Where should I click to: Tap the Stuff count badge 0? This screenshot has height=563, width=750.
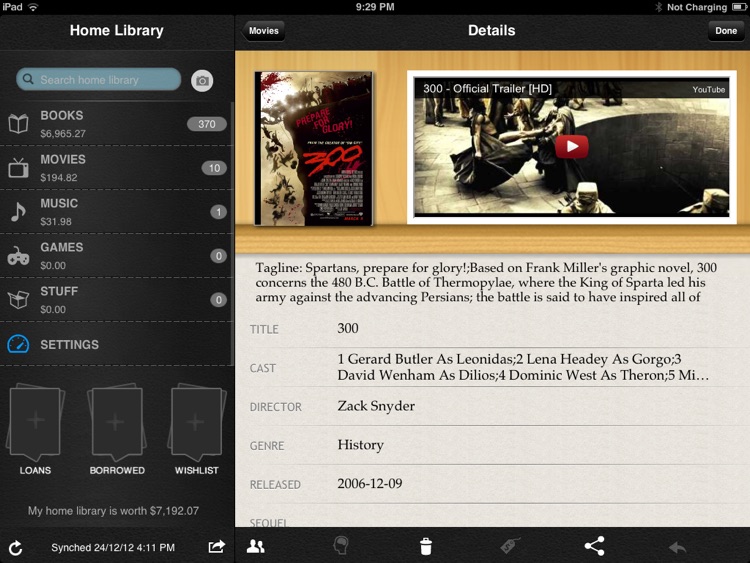(x=218, y=300)
